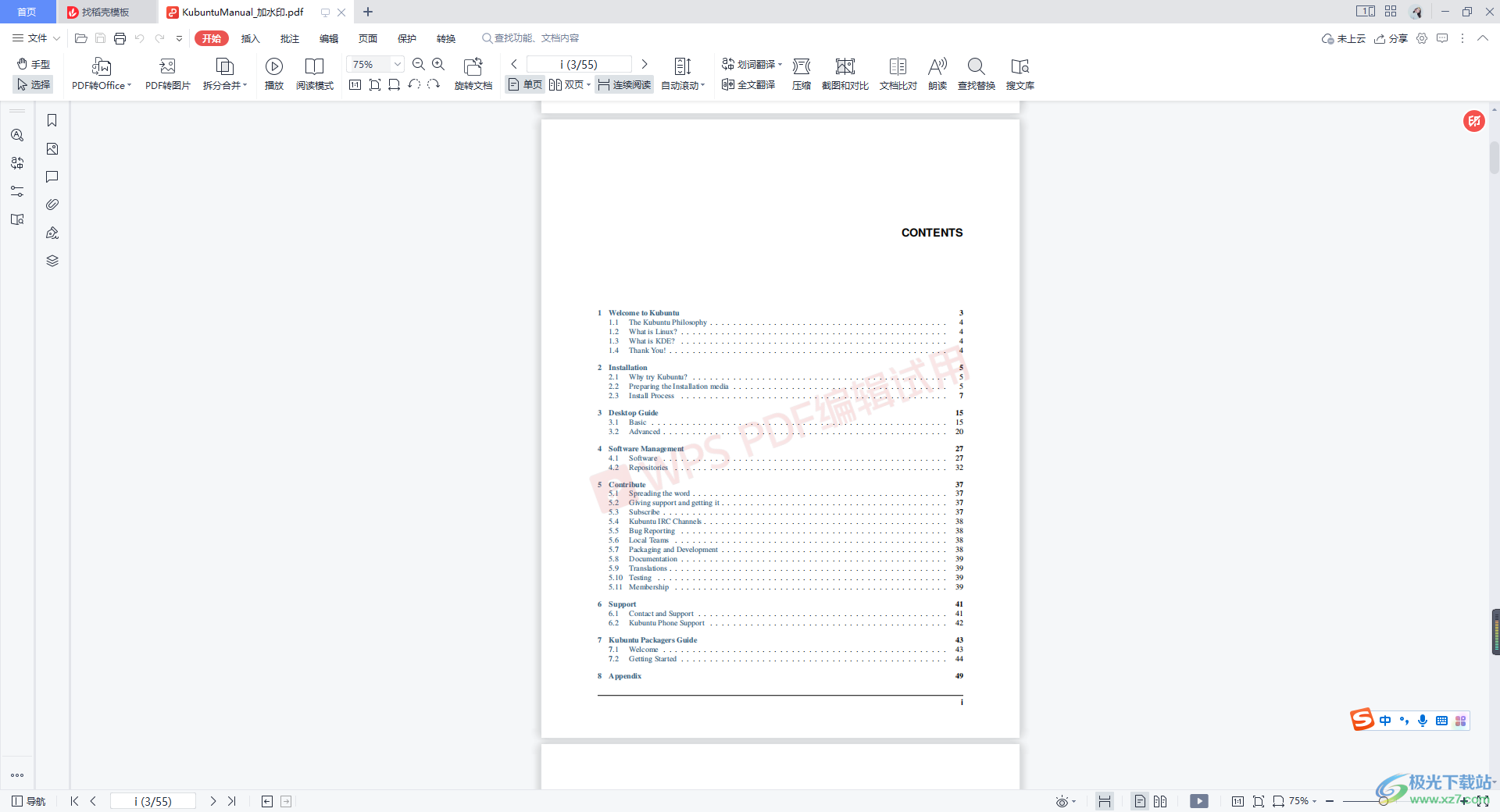The width and height of the screenshot is (1500, 812).
Task: Add a new tab with plus button
Action: [368, 12]
